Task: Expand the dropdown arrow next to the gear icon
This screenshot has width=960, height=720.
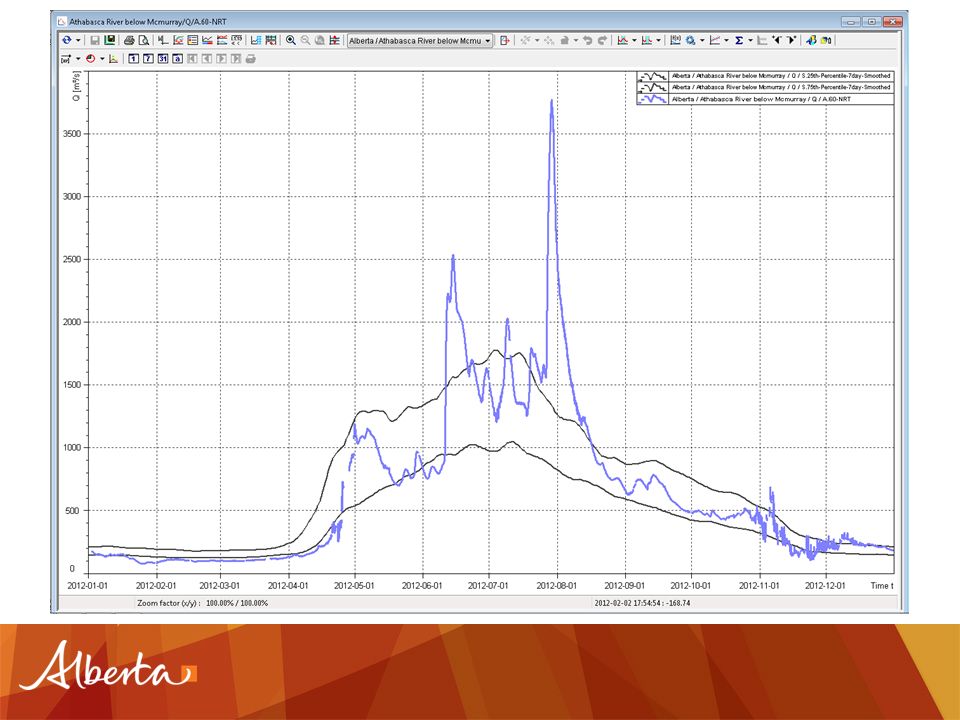Action: 702,40
